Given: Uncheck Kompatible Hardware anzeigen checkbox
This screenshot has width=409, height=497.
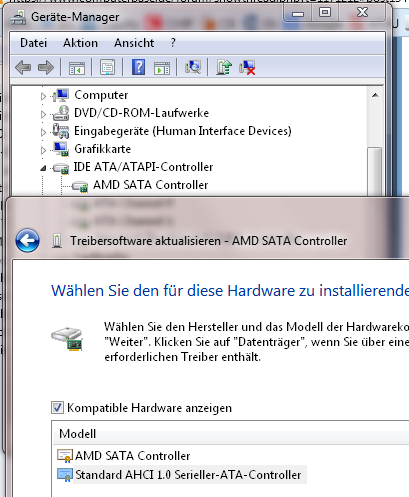Looking at the screenshot, I should 57,408.
